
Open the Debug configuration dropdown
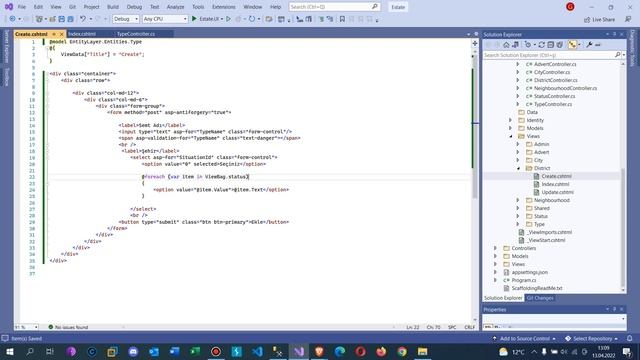126,19
